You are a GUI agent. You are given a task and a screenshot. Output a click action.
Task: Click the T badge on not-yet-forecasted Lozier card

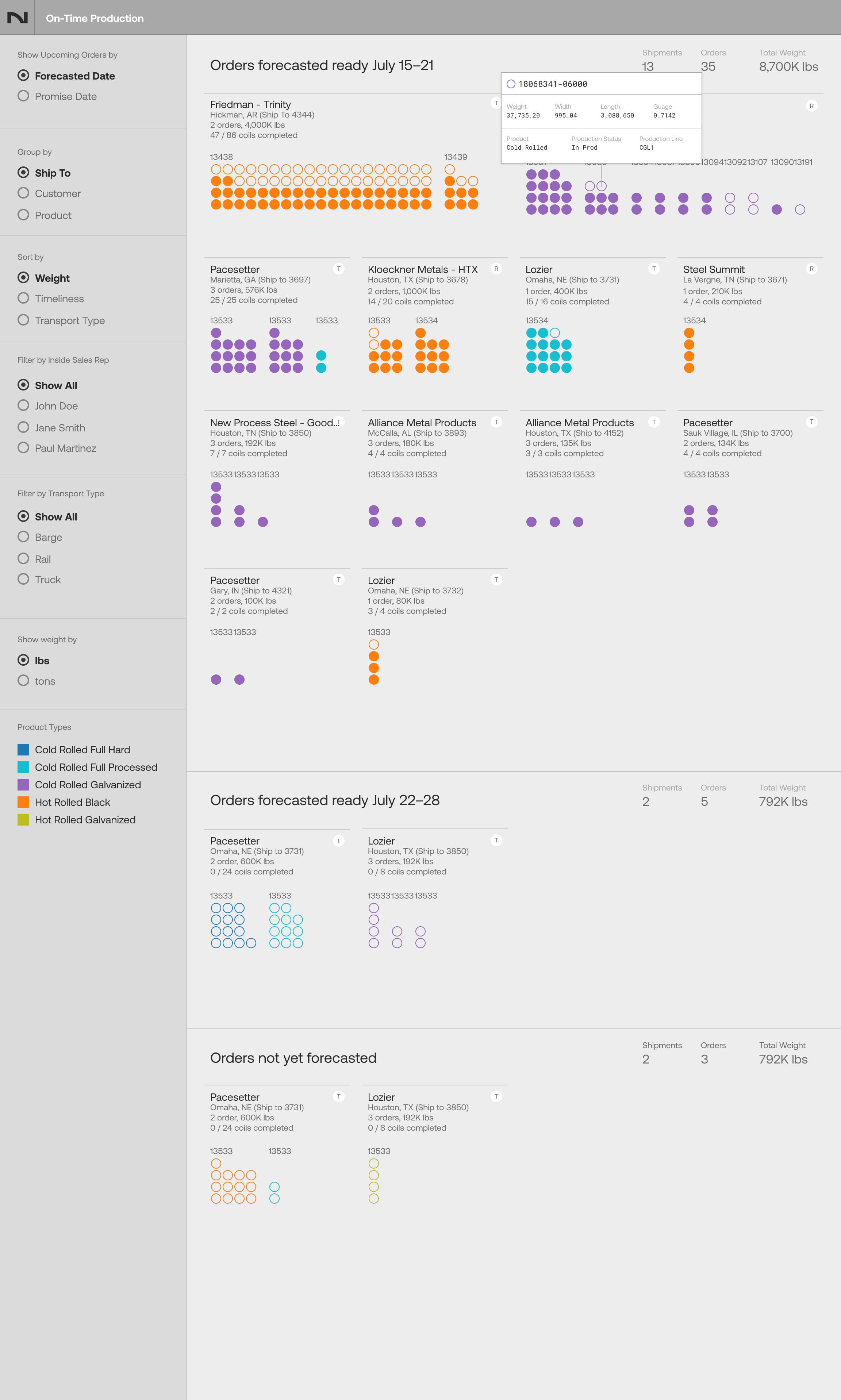click(x=496, y=1096)
